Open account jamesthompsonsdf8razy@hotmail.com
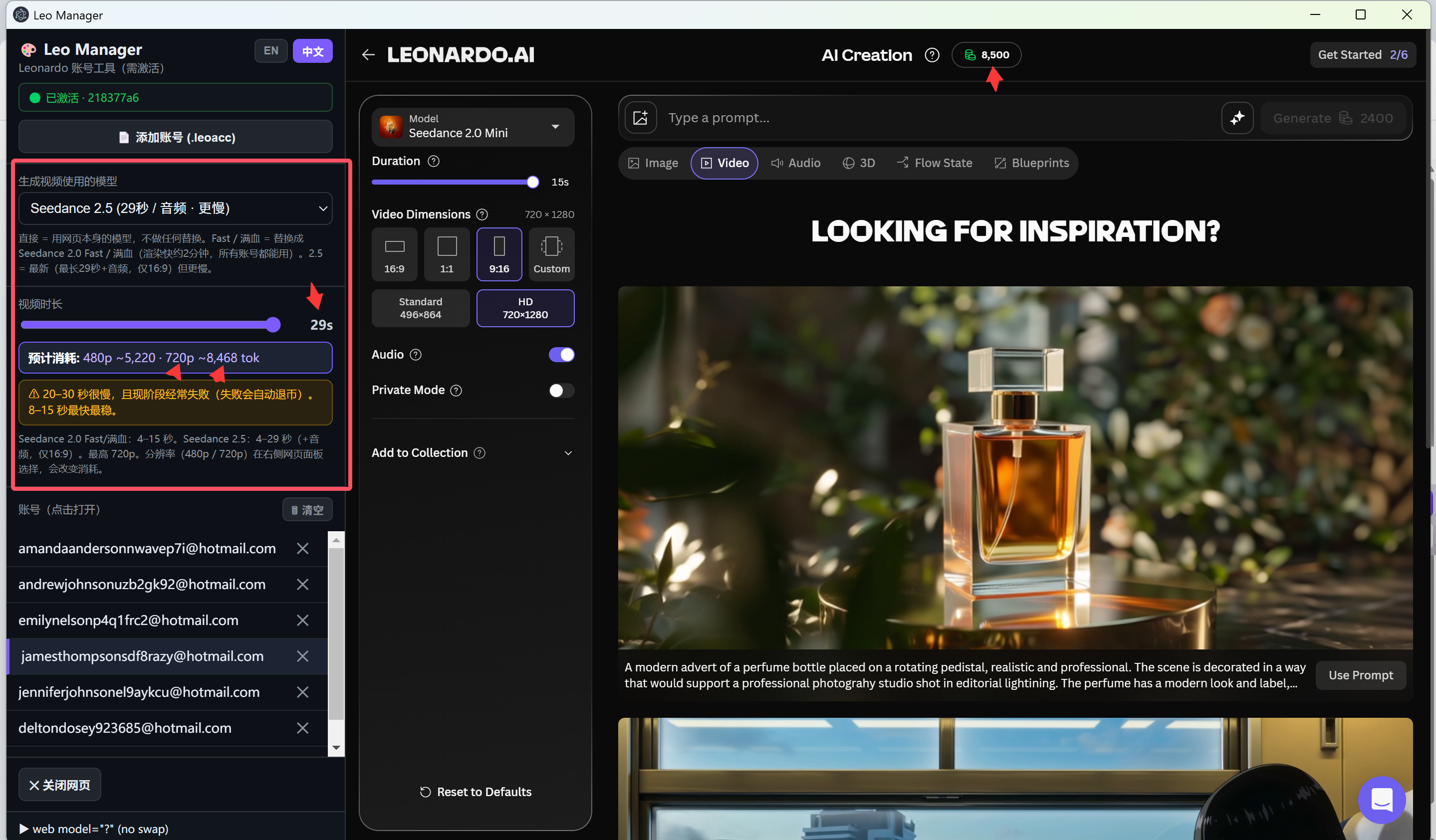This screenshot has height=840, width=1436. pos(143,656)
